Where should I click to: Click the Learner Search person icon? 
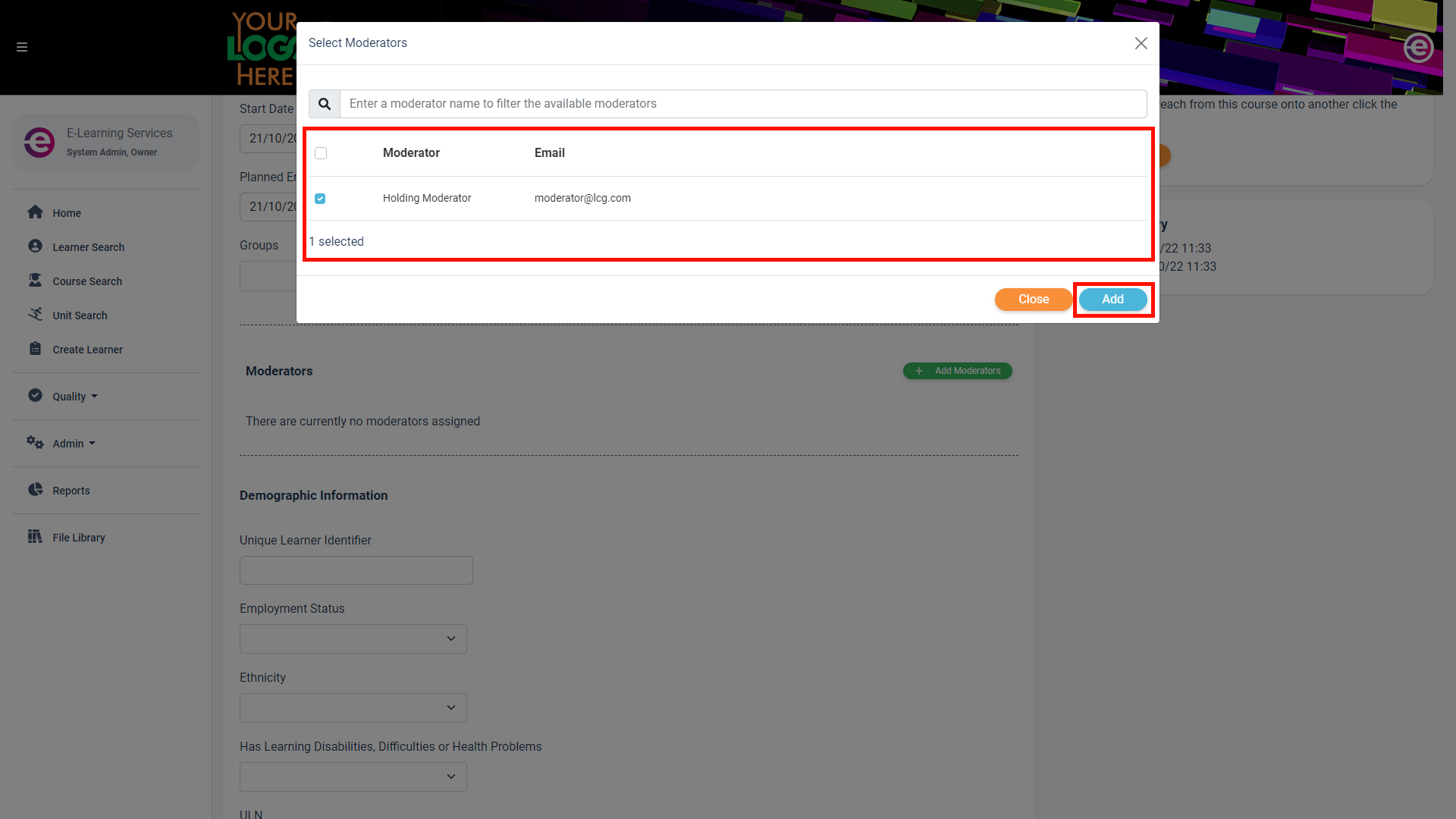[x=35, y=246]
